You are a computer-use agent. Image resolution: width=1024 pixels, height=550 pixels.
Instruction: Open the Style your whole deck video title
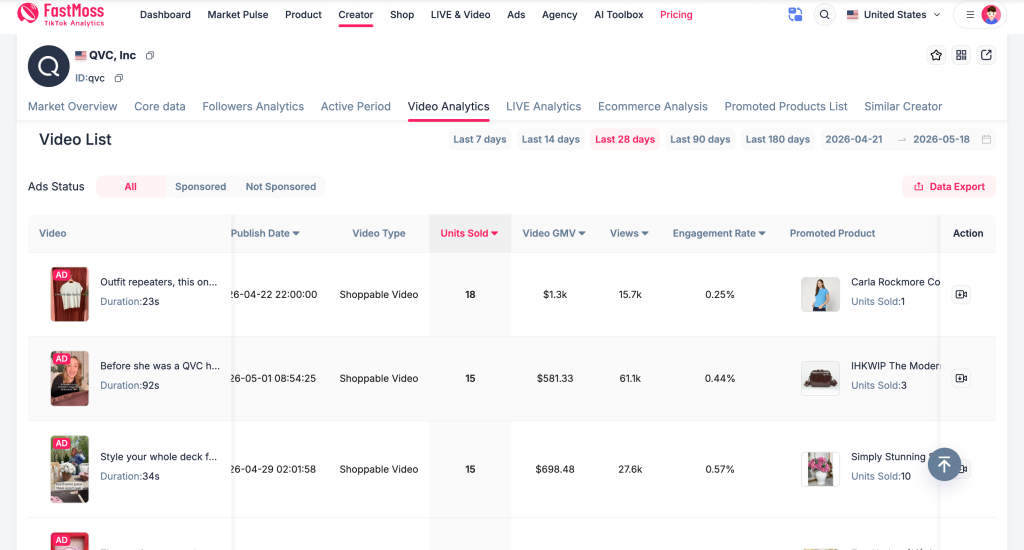point(159,457)
